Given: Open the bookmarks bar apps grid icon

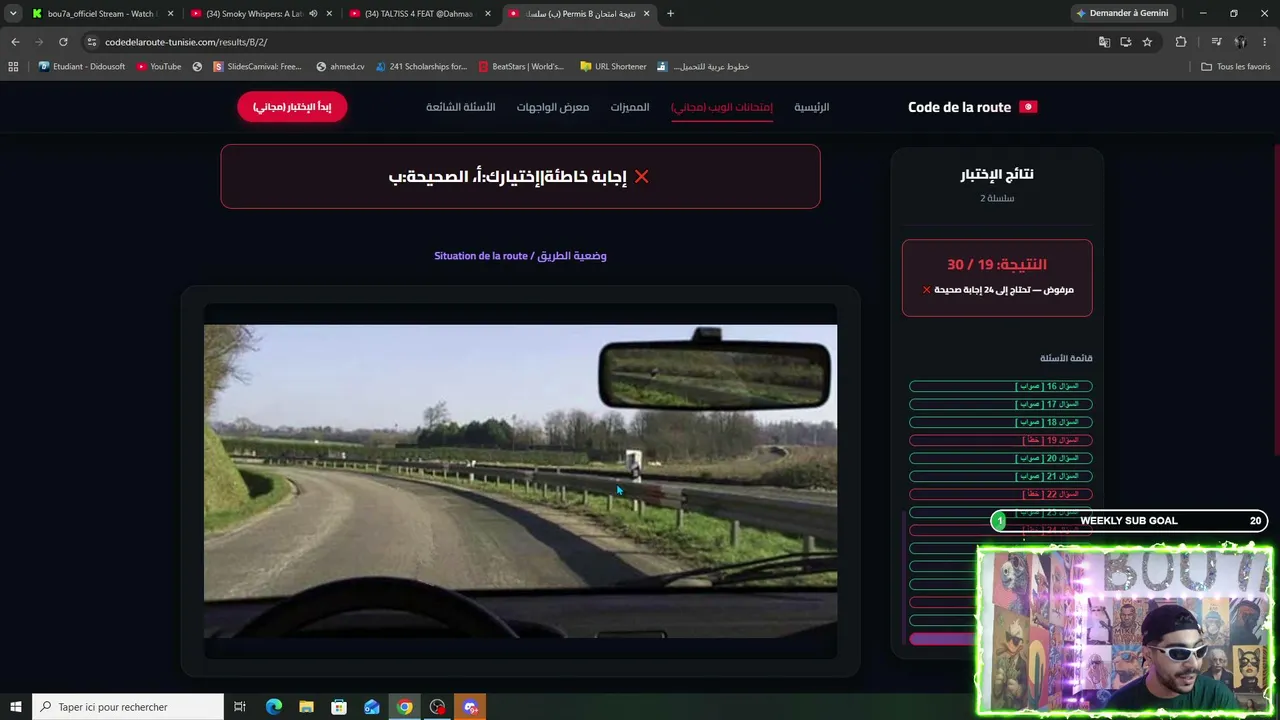Looking at the screenshot, I should pyautogui.click(x=13, y=67).
